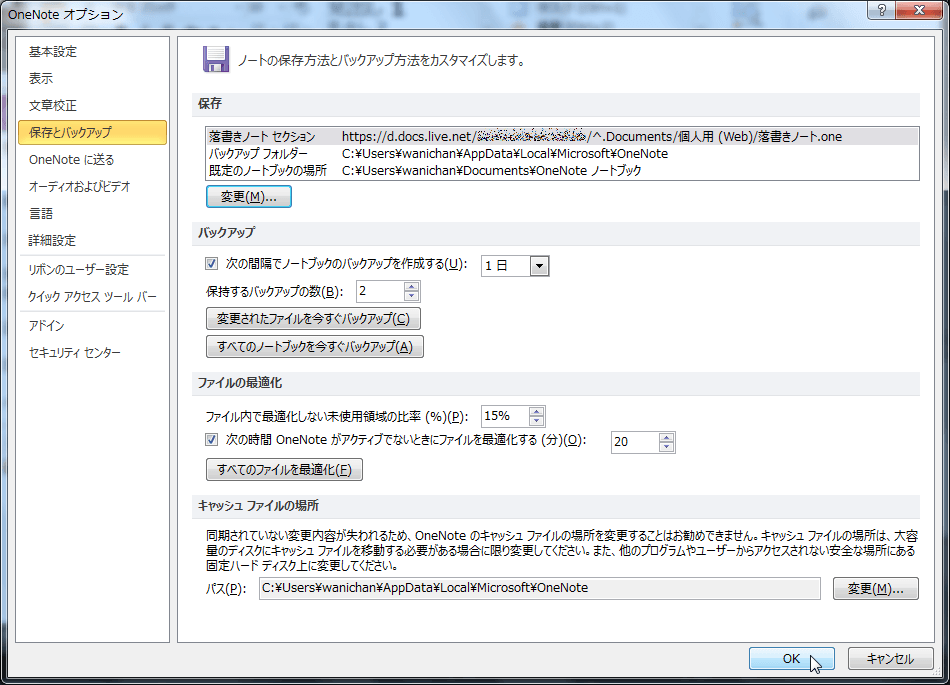Open クイック アクセス ツール バー settings

point(93,297)
